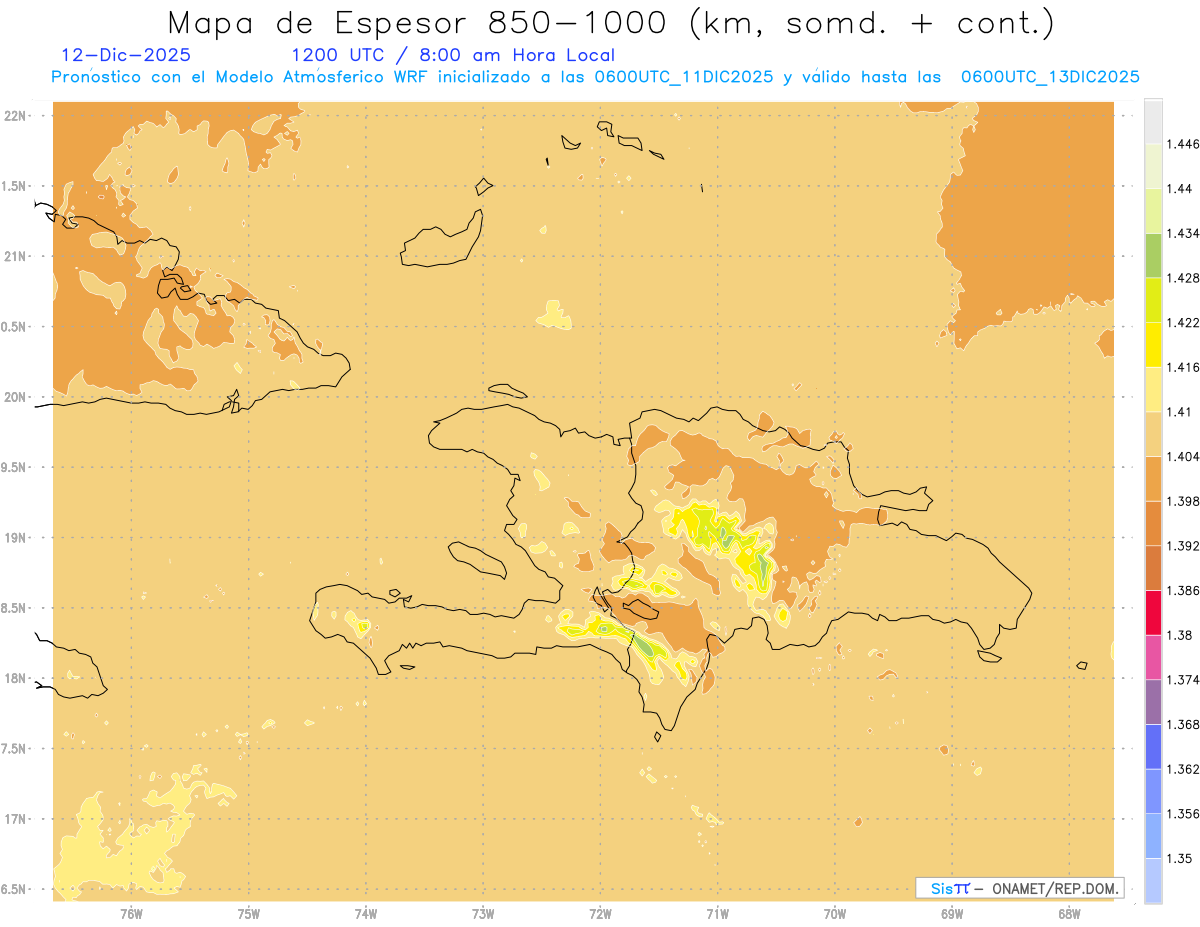Click the latitude label '22N'
The width and height of the screenshot is (1200, 927).
coord(14,116)
